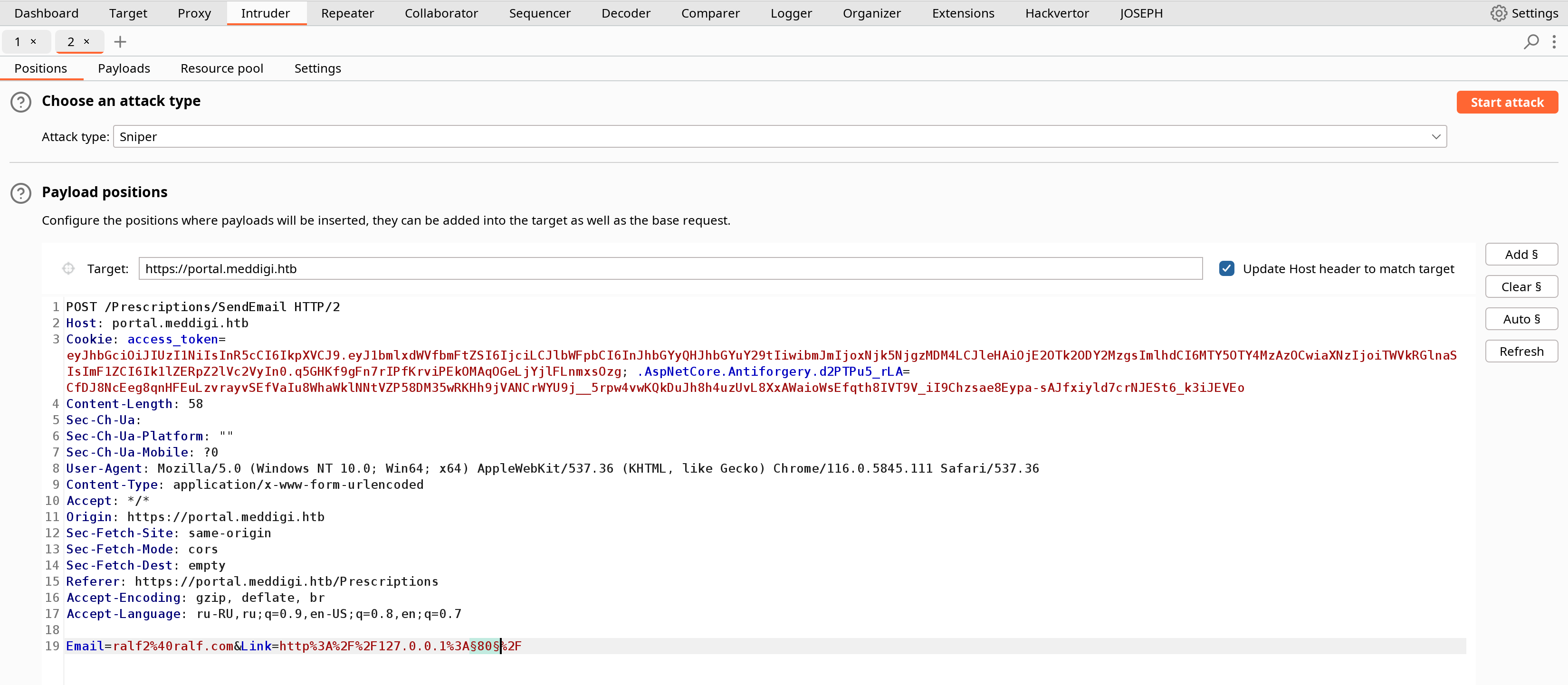Open the Hackvertor tab
The width and height of the screenshot is (1568, 685).
(1057, 13)
